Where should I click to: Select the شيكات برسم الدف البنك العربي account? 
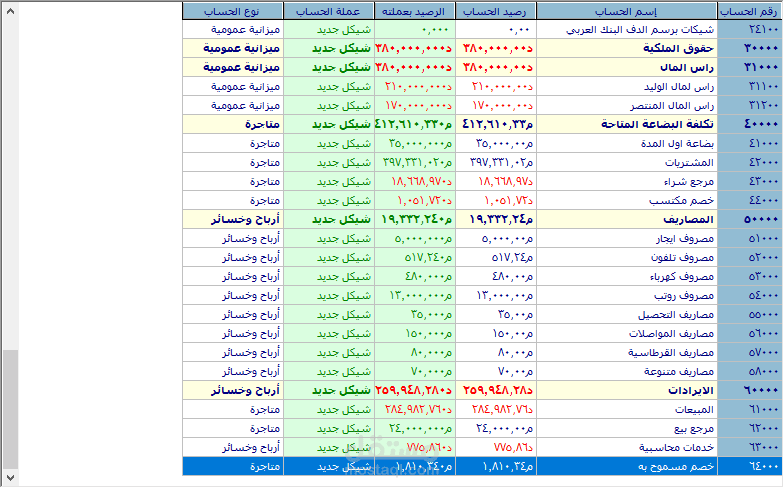(x=626, y=30)
